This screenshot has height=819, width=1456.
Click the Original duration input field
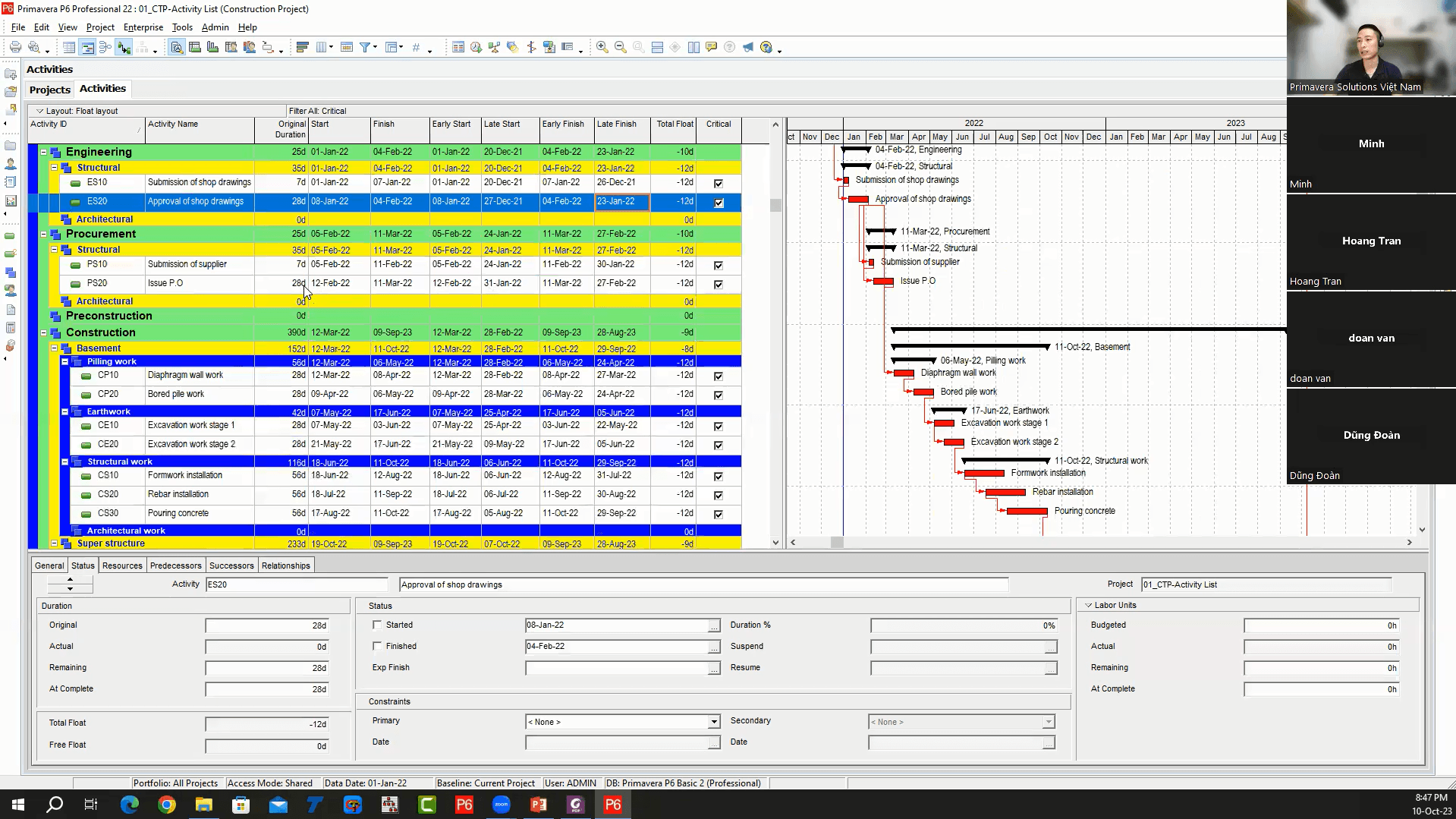pos(266,625)
